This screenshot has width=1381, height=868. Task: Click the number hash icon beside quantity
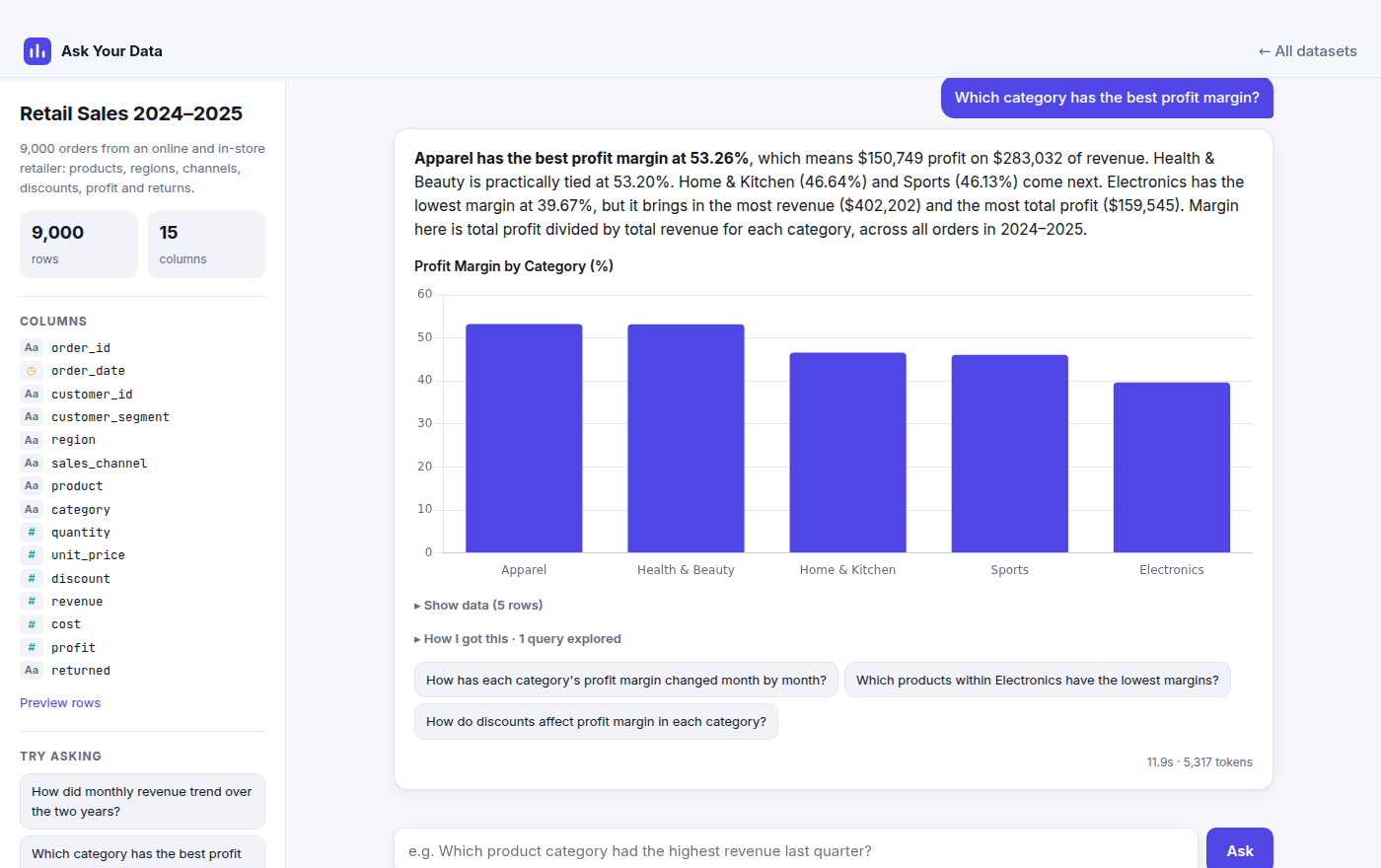tap(32, 532)
